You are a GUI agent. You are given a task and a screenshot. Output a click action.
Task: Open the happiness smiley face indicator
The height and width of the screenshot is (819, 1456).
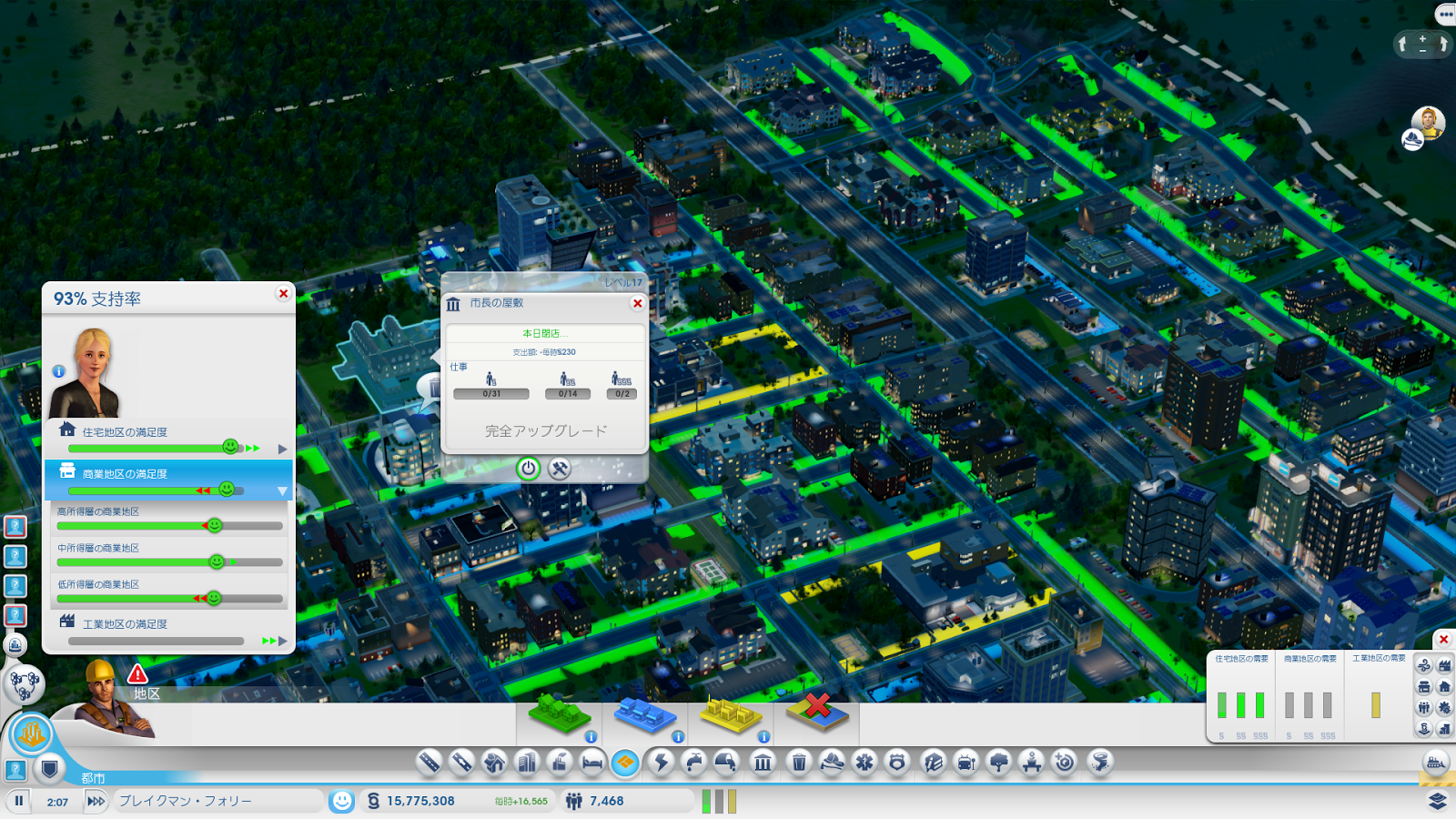coord(341,801)
